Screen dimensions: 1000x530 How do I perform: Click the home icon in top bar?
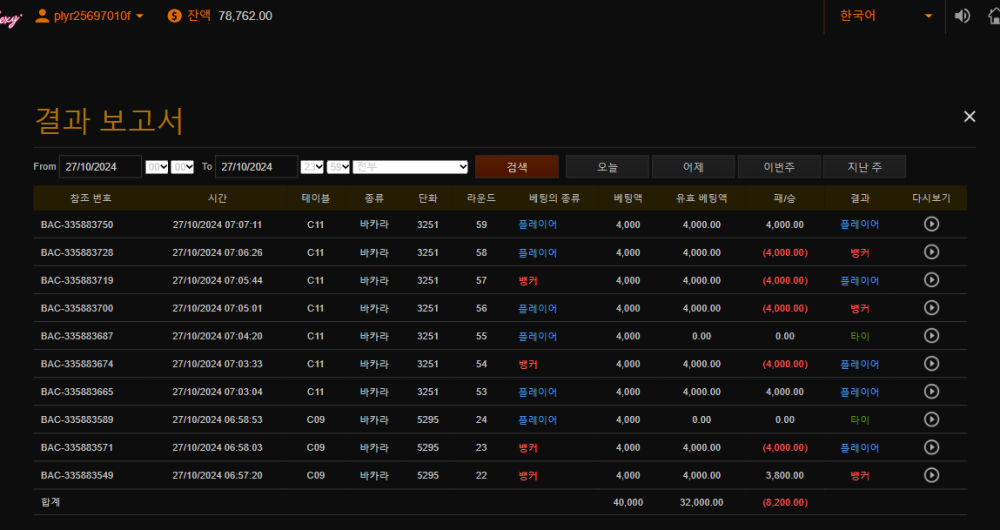click(x=992, y=16)
